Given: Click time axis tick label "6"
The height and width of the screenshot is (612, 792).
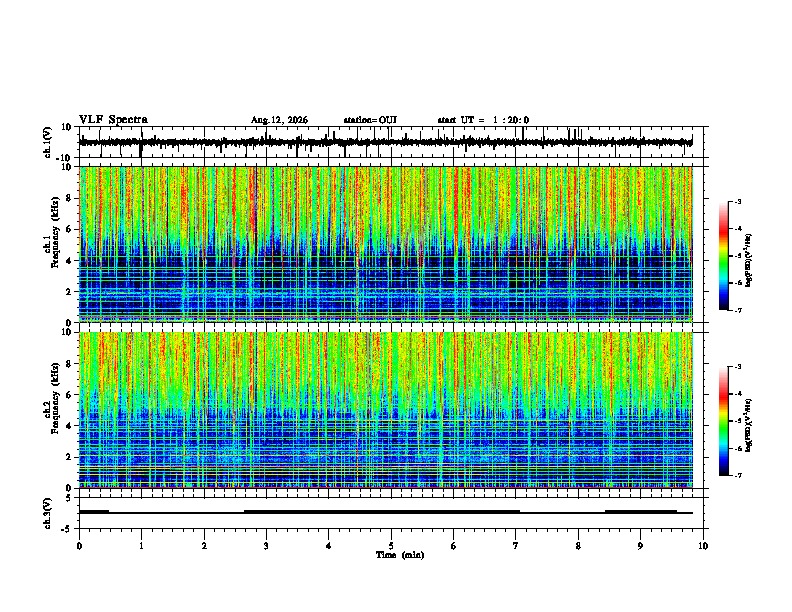Looking at the screenshot, I should point(454,546).
